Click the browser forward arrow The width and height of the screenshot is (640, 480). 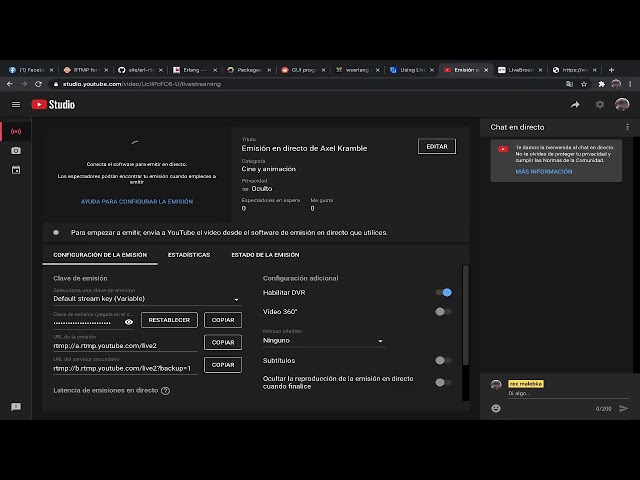point(24,84)
